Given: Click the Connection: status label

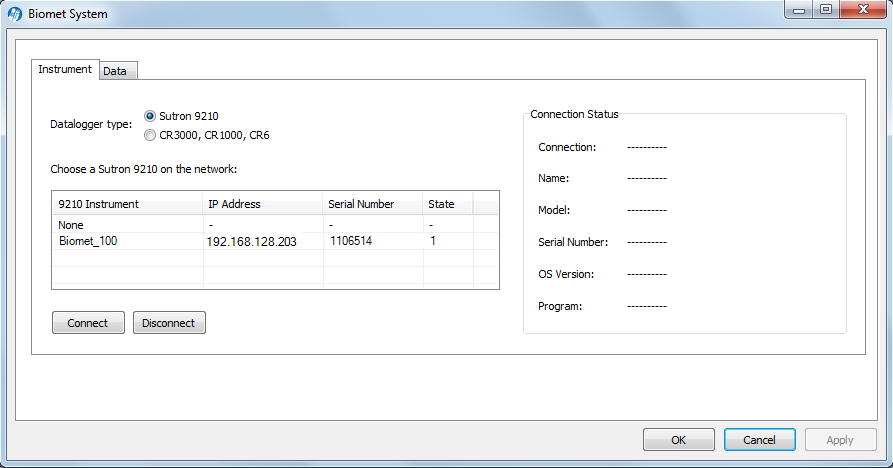Looking at the screenshot, I should pyautogui.click(x=567, y=147).
